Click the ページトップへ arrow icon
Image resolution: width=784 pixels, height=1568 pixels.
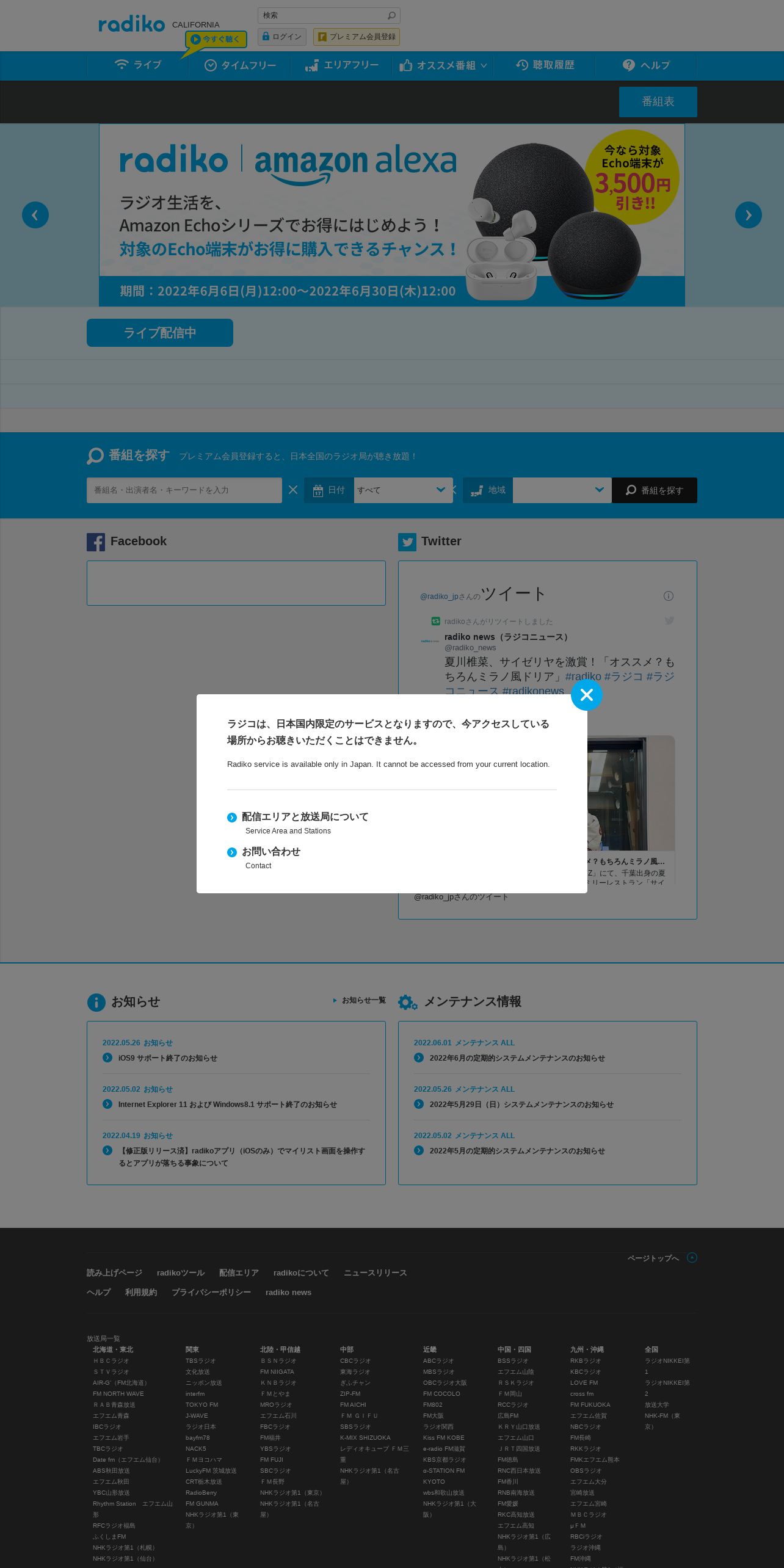point(692,1257)
